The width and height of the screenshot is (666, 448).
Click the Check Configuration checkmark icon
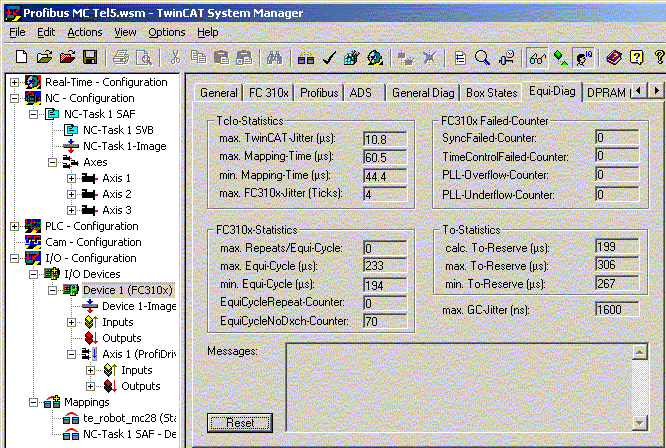pos(329,57)
